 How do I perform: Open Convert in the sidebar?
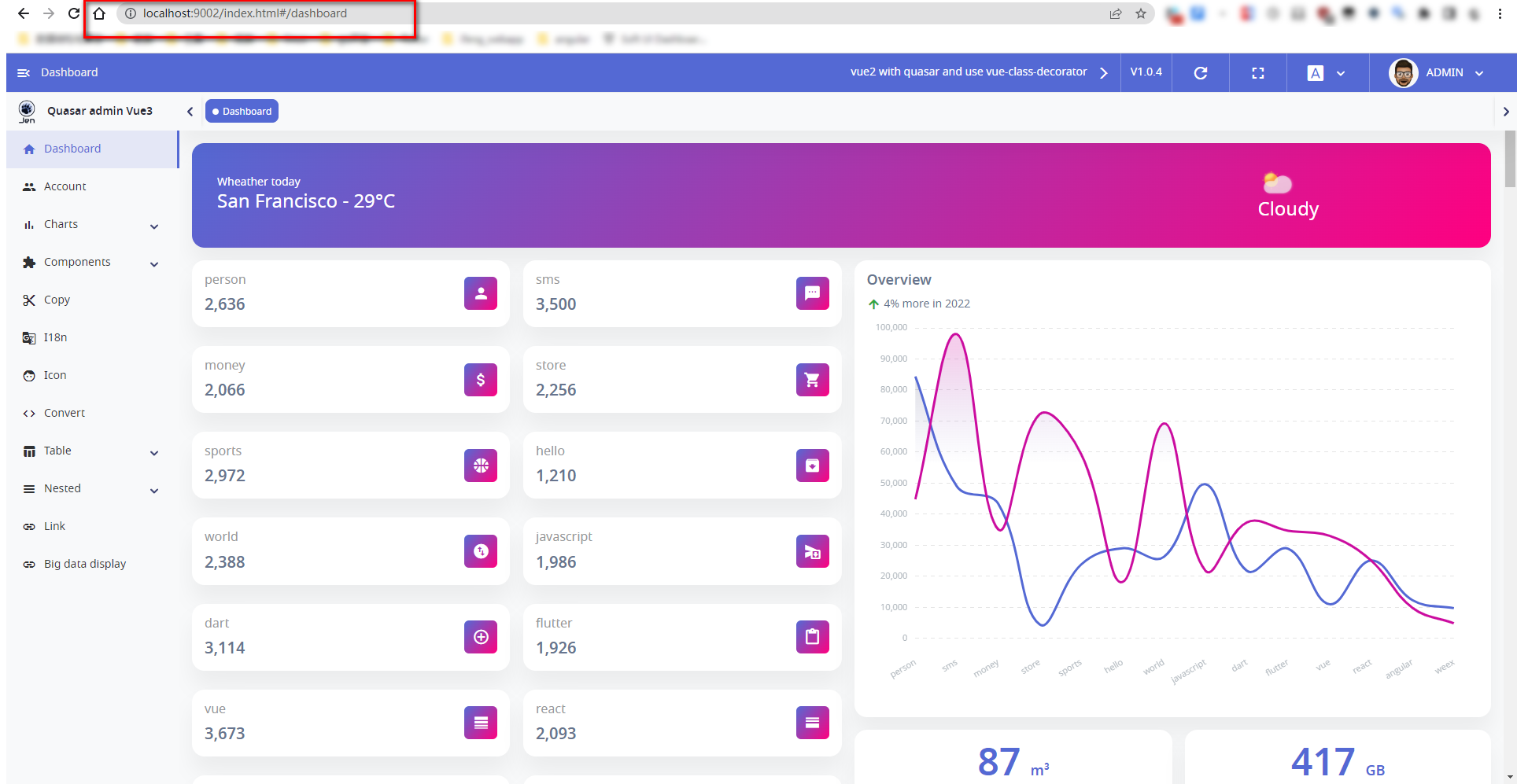[92, 413]
